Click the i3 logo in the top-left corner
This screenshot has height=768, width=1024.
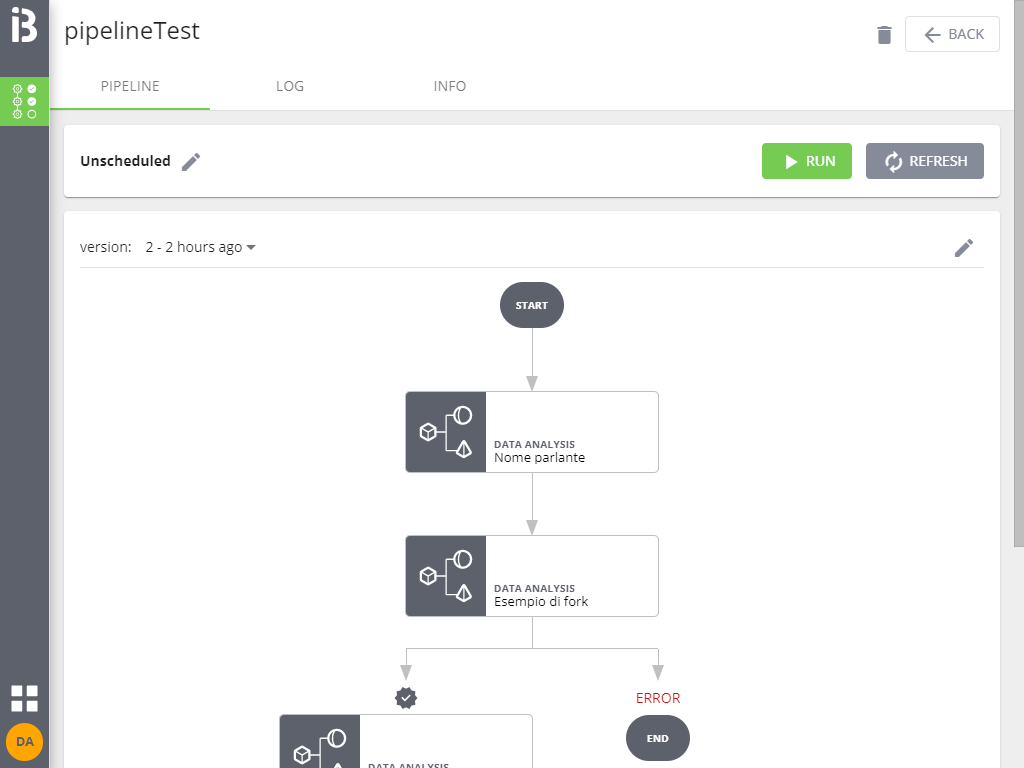click(24, 24)
